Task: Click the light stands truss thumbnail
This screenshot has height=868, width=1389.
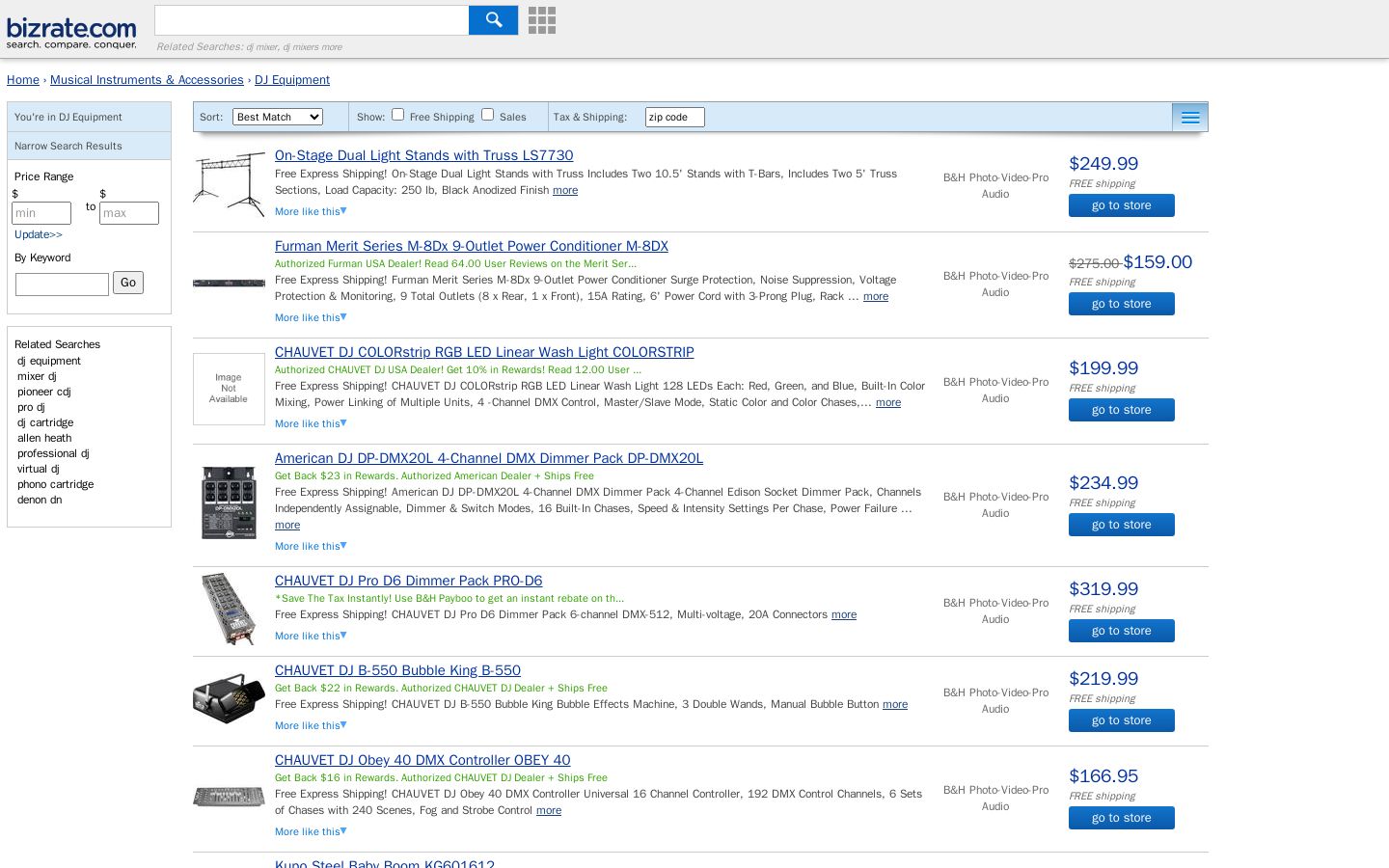Action: [x=229, y=183]
